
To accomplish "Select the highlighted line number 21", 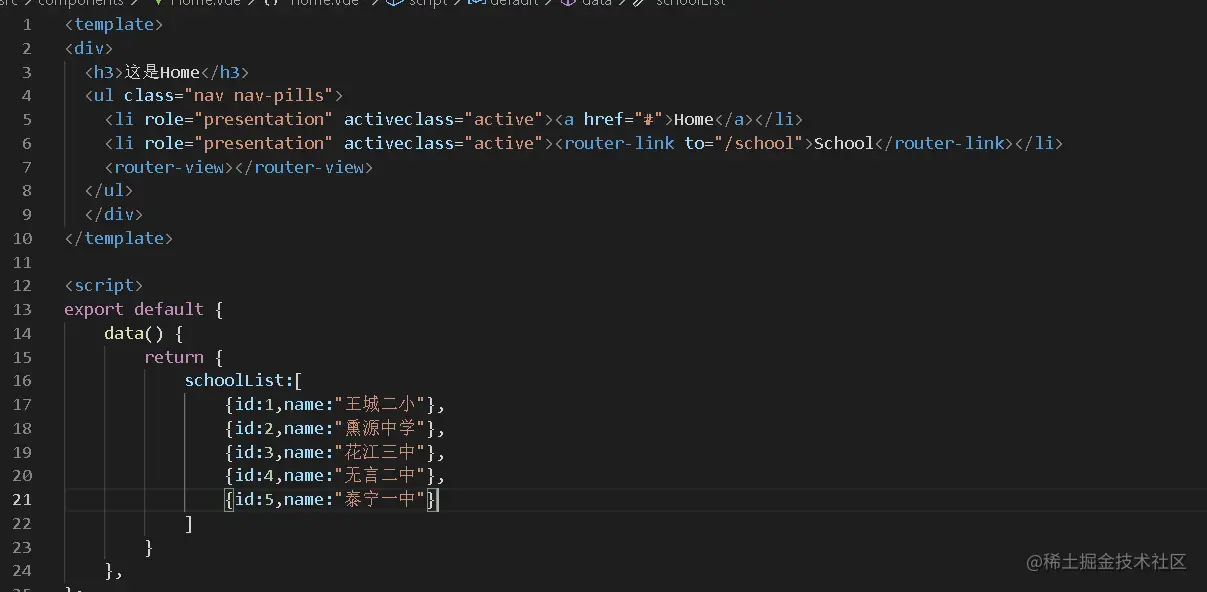I will pyautogui.click(x=22, y=499).
